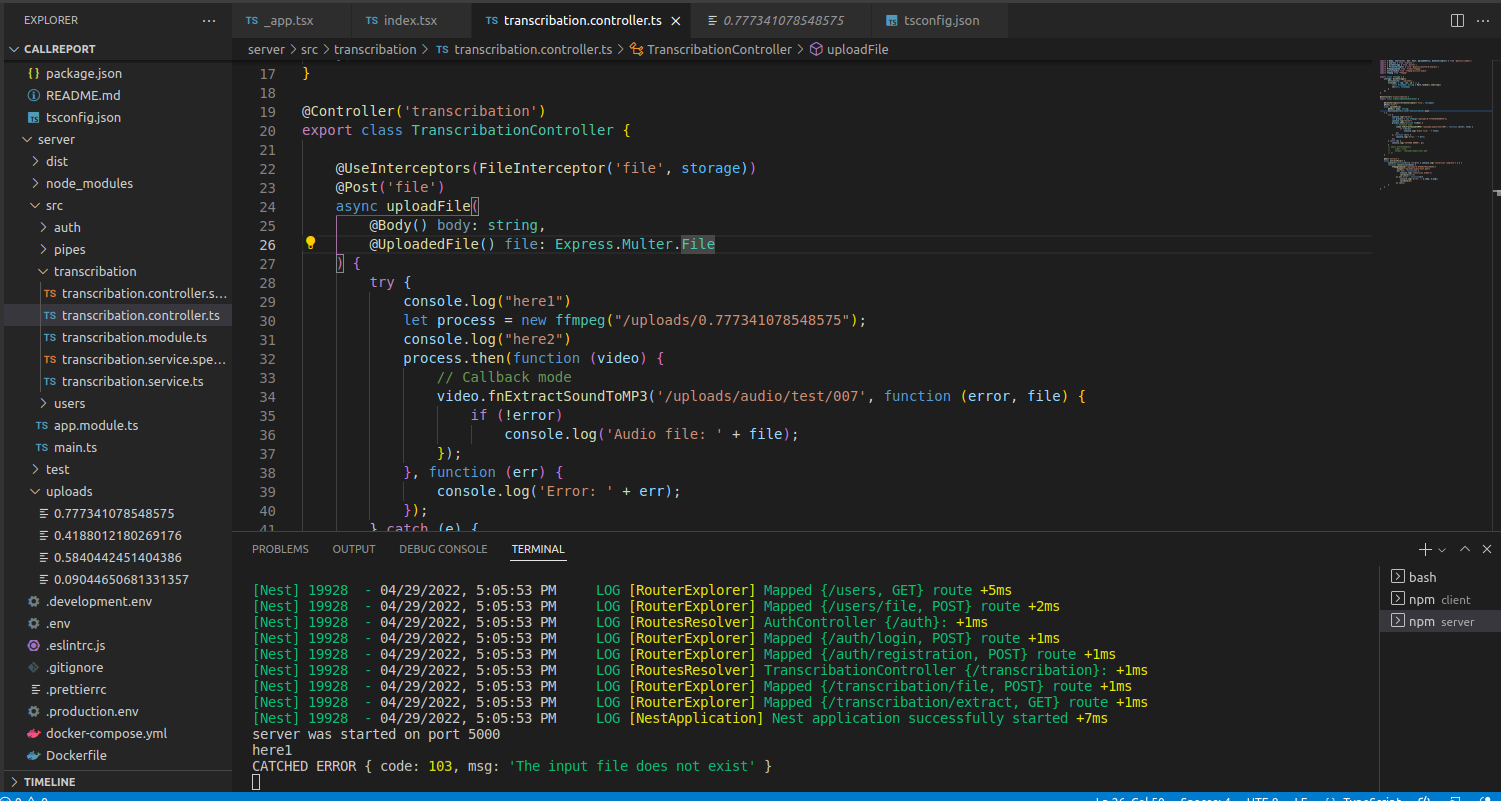
Task: Expand the users folder
Action: [118, 403]
